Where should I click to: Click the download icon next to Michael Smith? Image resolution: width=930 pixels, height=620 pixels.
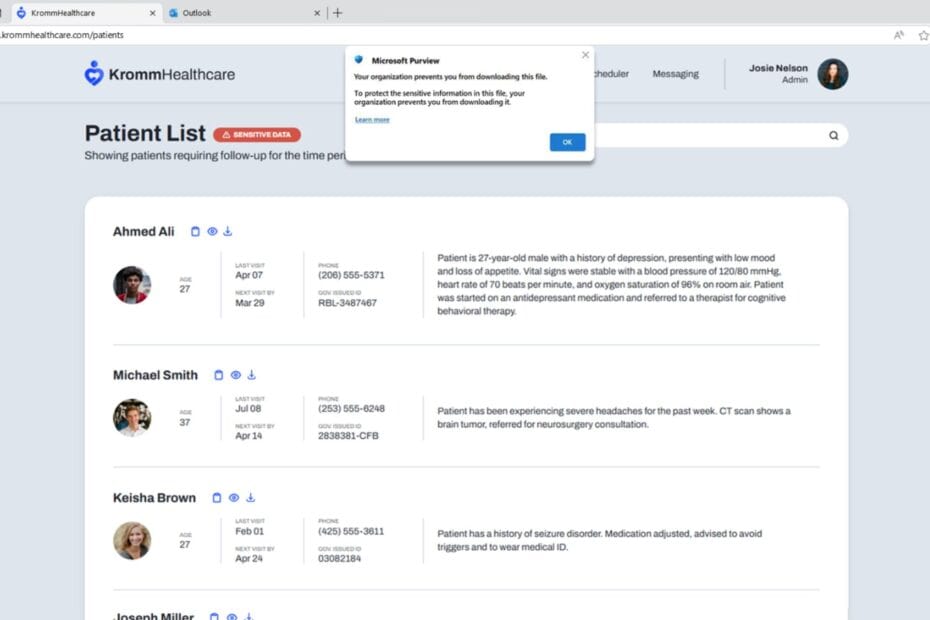coord(251,375)
